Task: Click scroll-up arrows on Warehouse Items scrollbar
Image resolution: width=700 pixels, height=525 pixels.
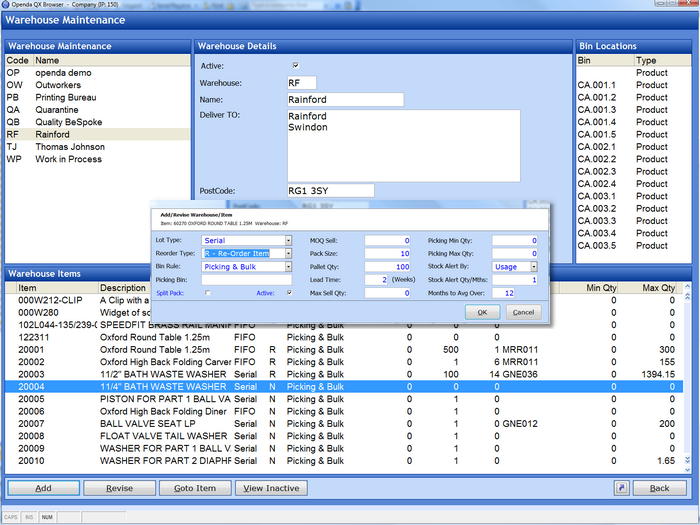Action: pos(688,296)
